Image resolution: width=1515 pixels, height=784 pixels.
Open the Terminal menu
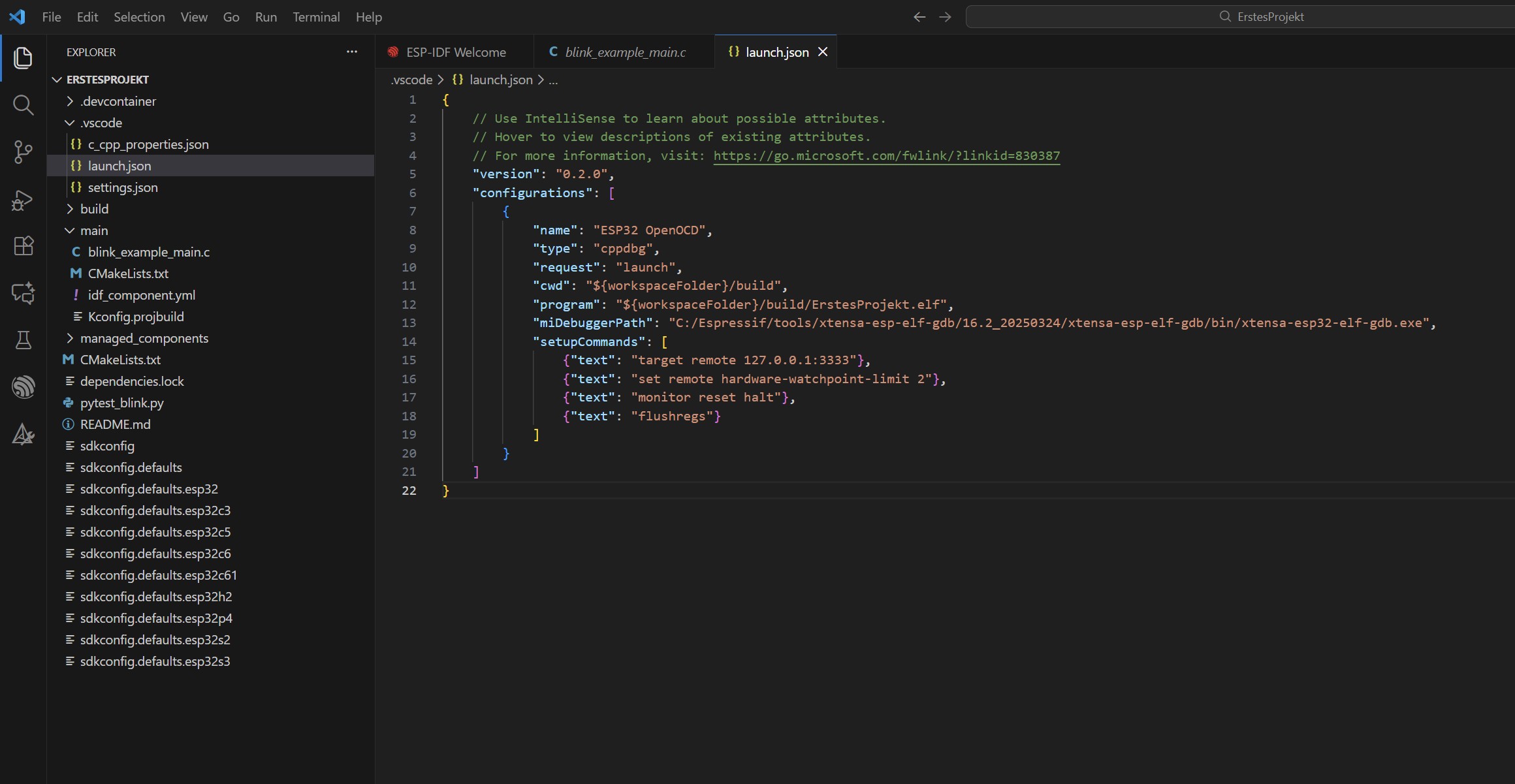[316, 17]
